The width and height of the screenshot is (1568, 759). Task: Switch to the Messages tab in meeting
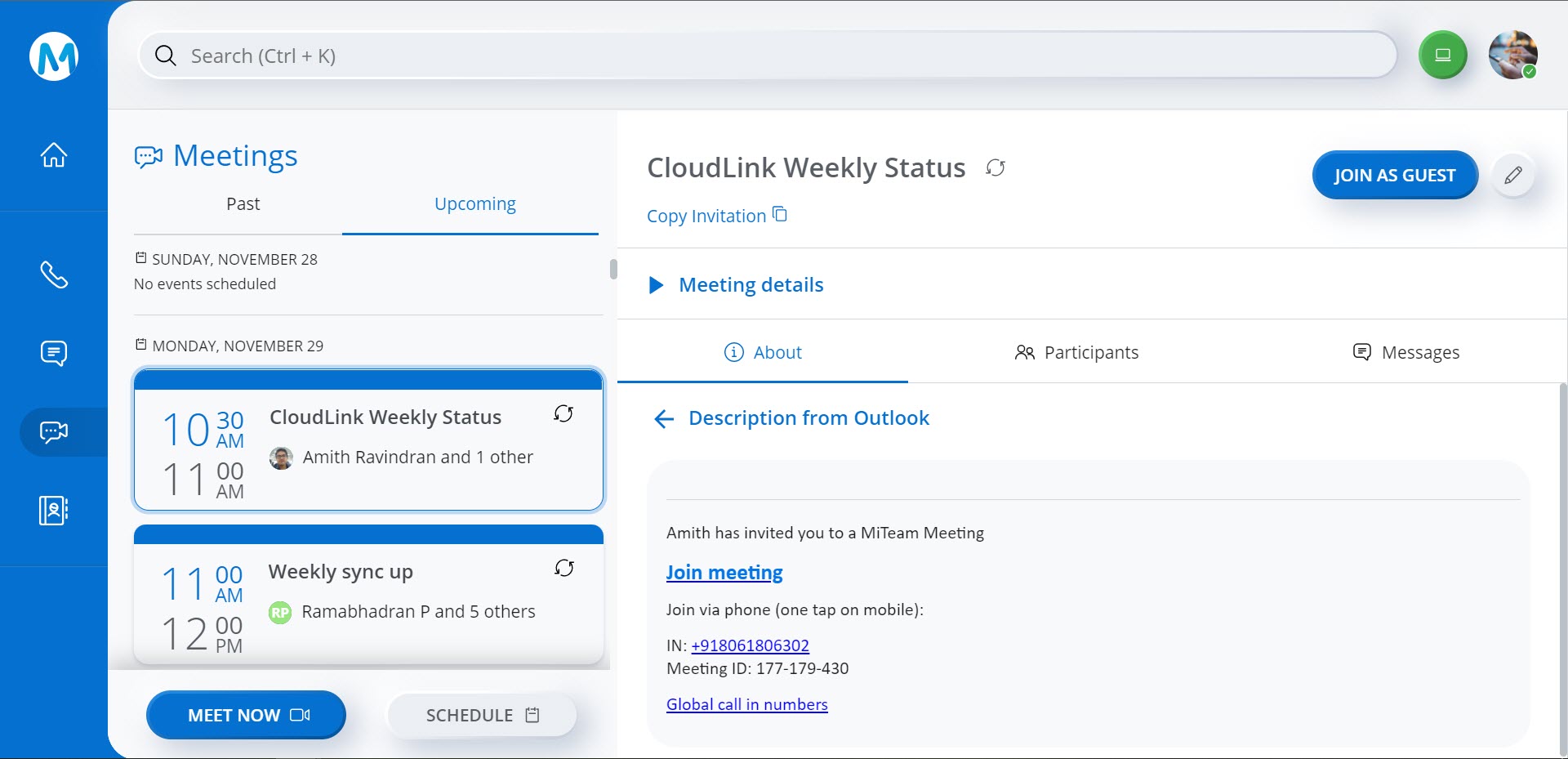[1405, 352]
